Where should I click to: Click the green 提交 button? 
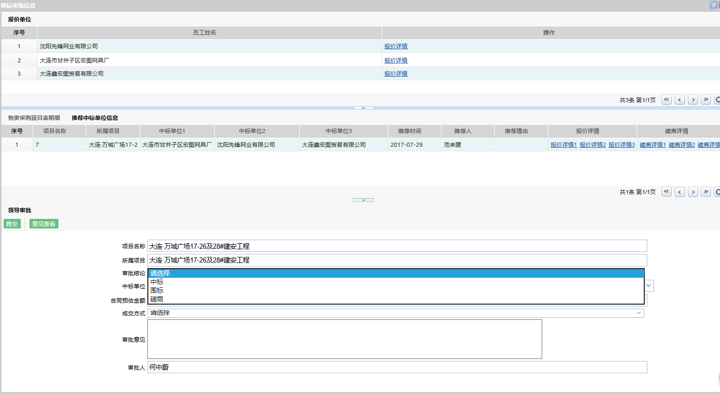12,224
